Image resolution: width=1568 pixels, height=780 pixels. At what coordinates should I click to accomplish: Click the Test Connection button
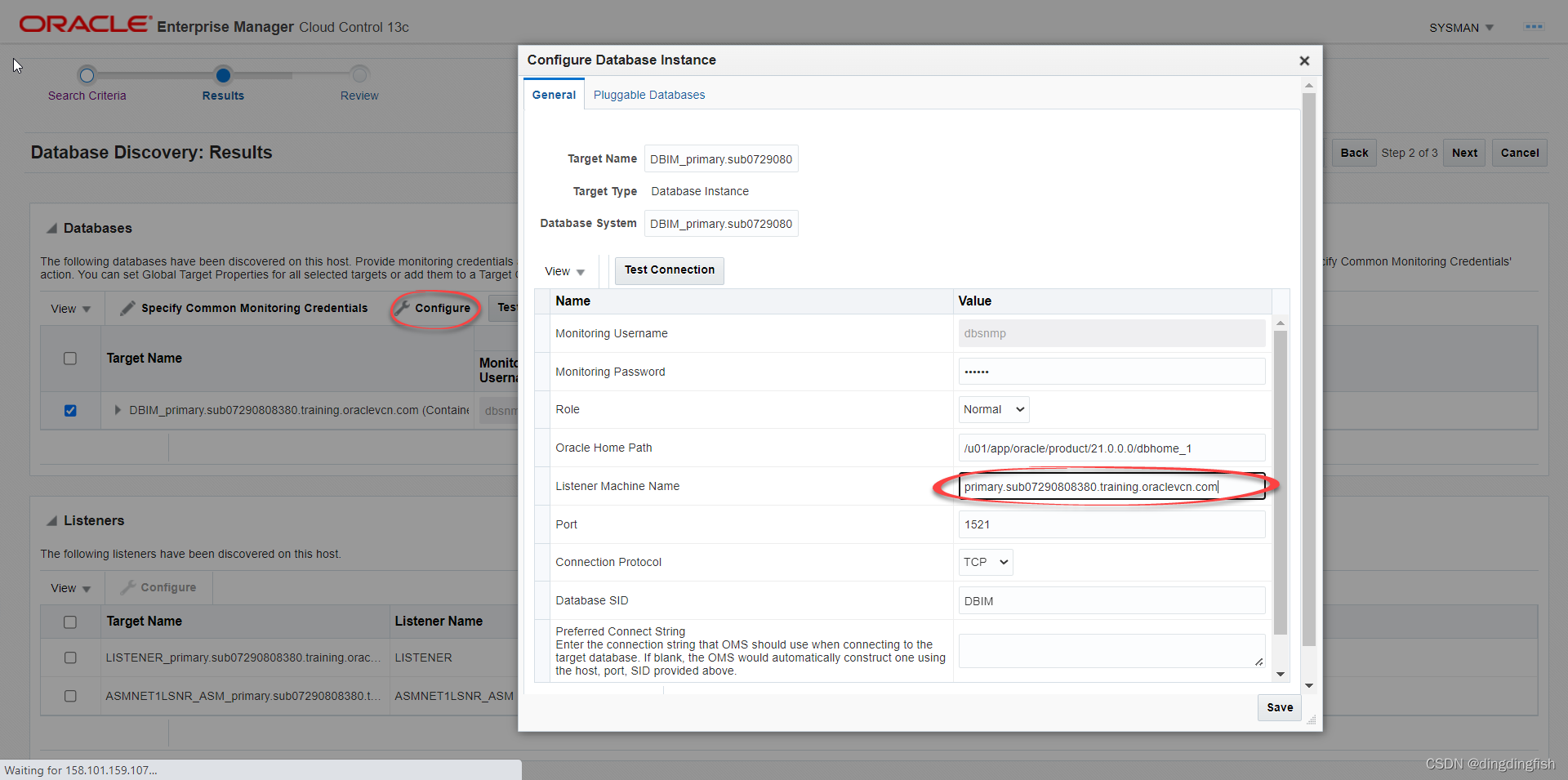670,270
